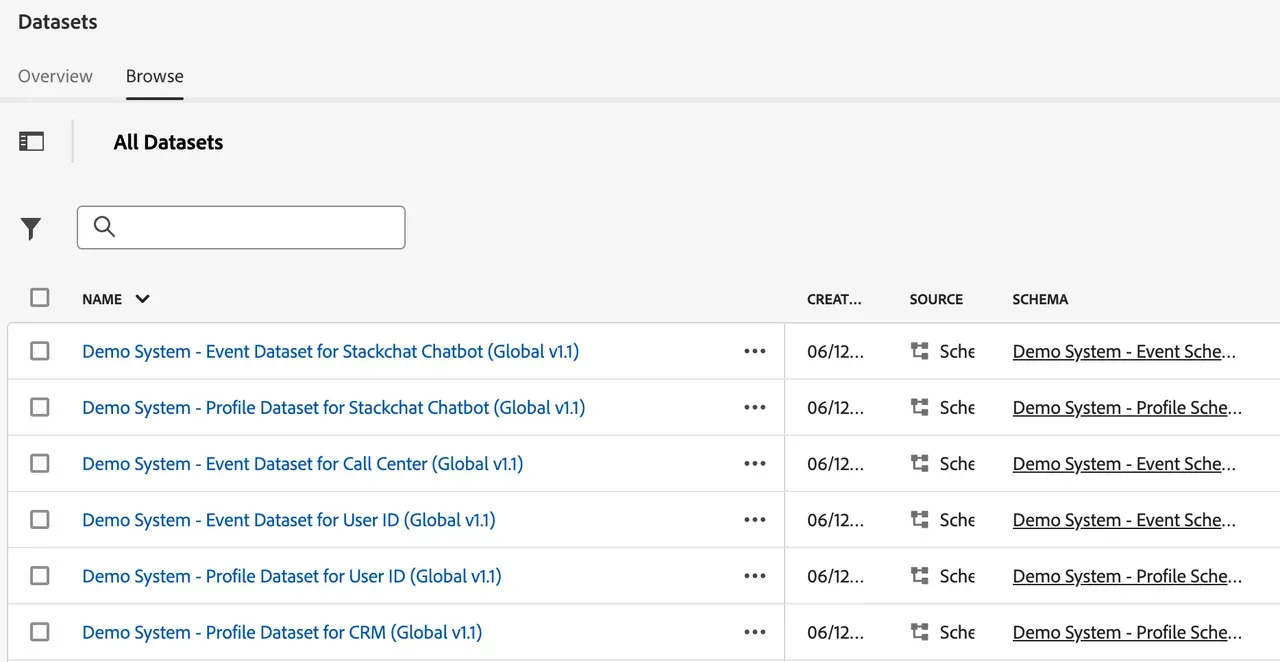Open Profile Schema link in CRM row
The image size is (1280, 662).
(x=1127, y=632)
